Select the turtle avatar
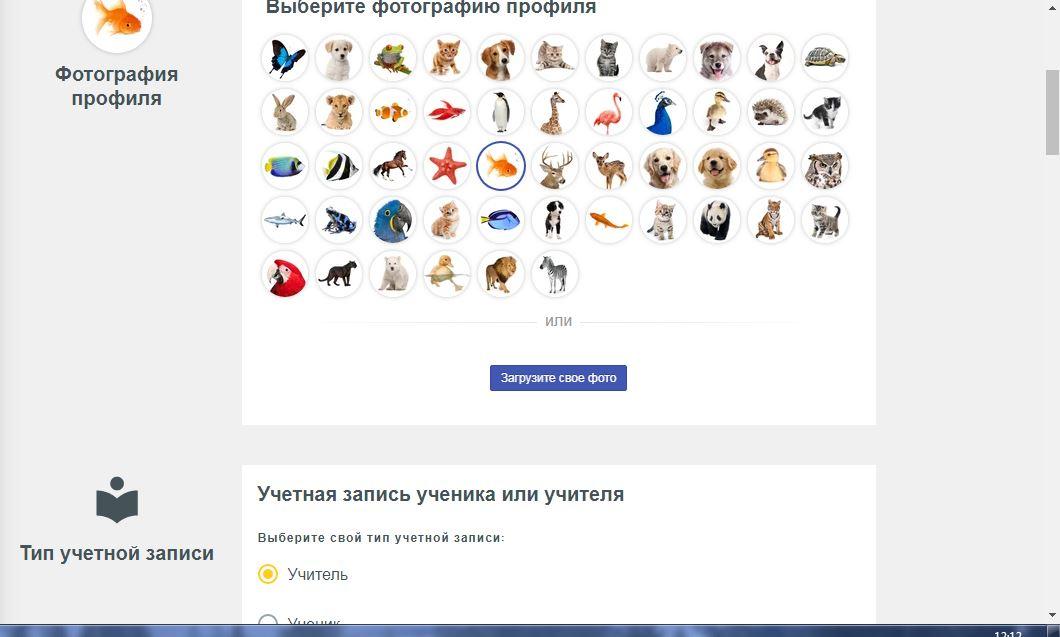The image size is (1060, 637). point(825,58)
